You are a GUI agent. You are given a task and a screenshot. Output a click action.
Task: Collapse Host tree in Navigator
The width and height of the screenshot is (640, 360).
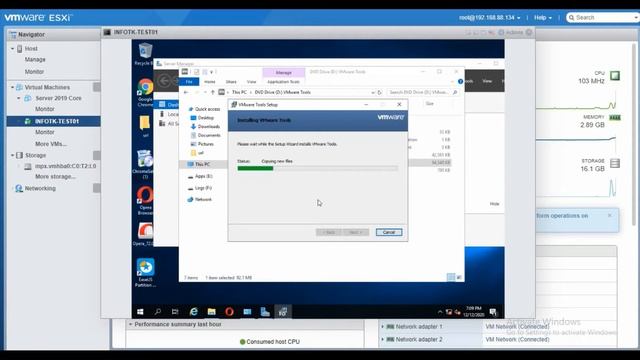point(12,49)
